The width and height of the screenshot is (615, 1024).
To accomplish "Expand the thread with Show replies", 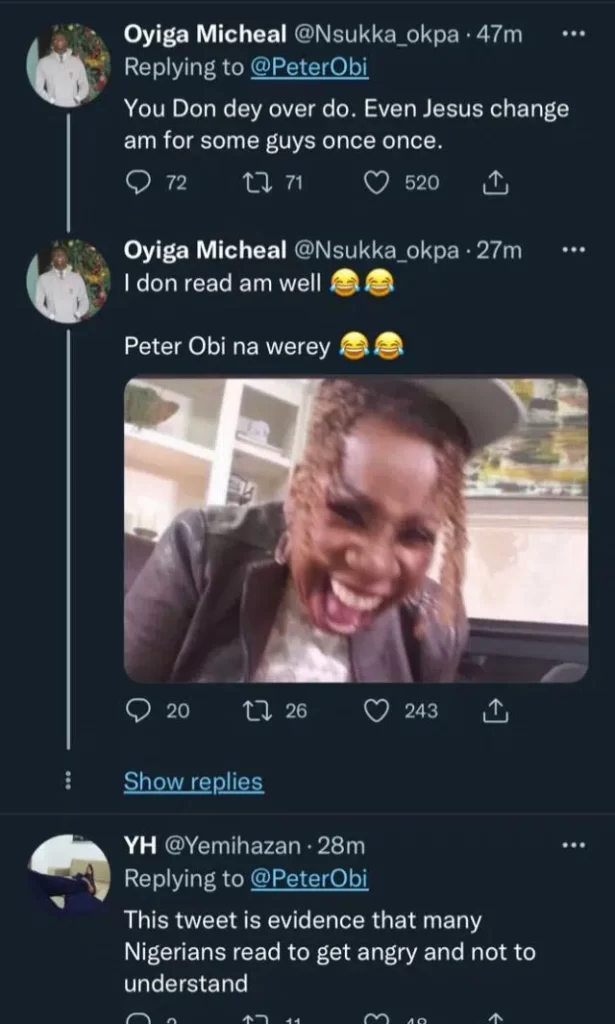I will pyautogui.click(x=193, y=782).
